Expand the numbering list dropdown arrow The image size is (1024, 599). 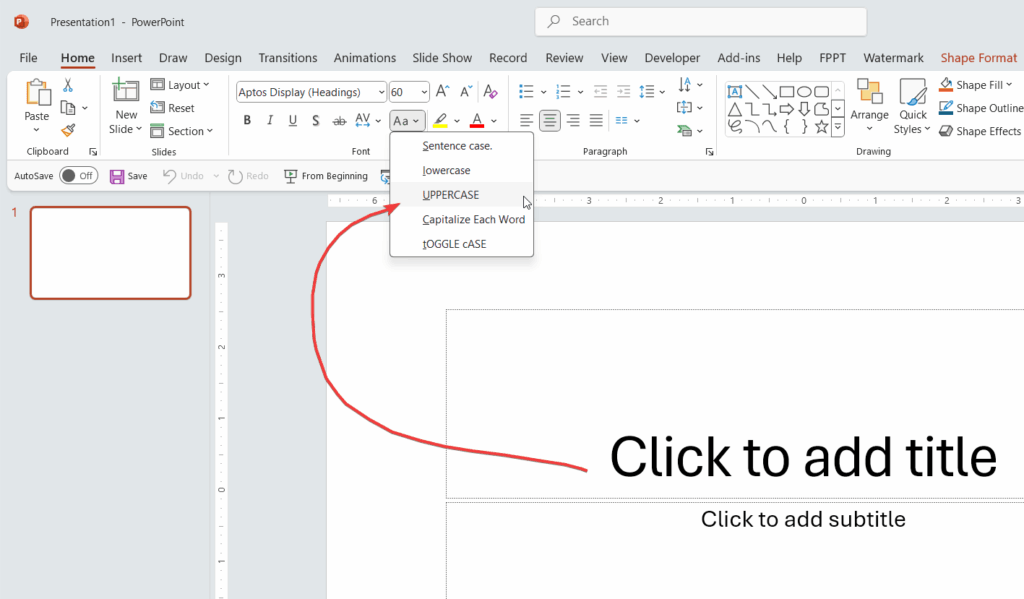[581, 92]
